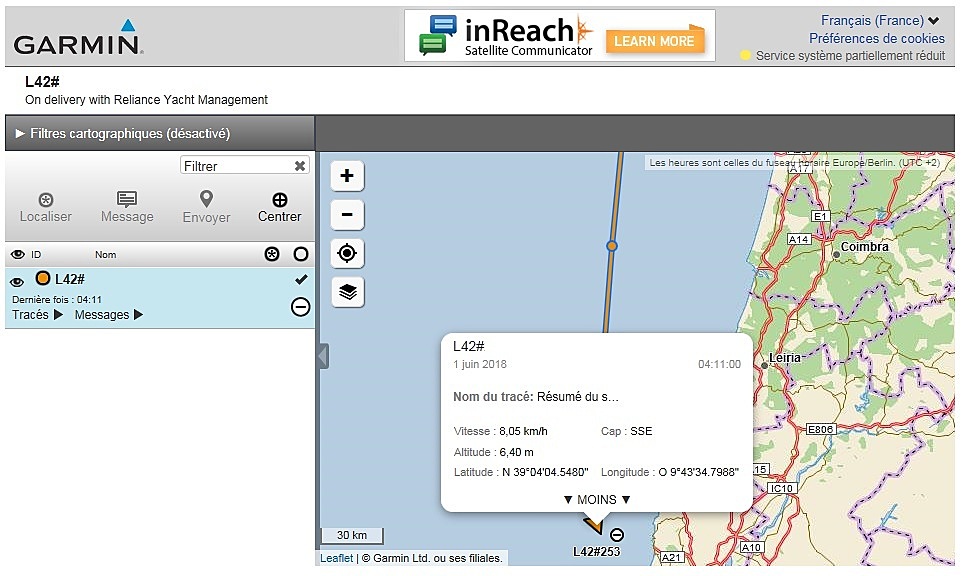Click the popup date 1 juin 2018

coord(480,364)
